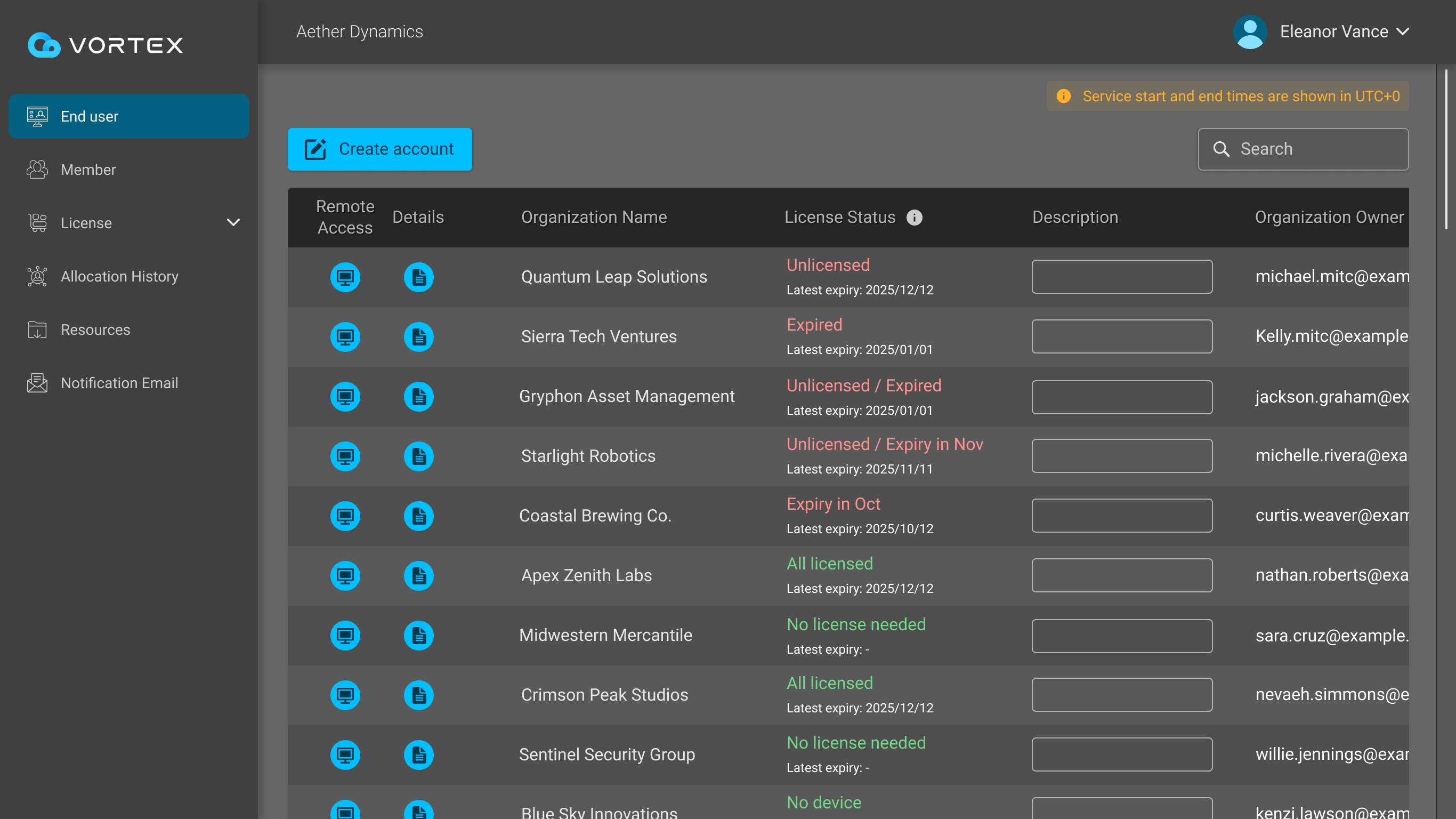Open remote access for Sentinel Security Group
The image size is (1456, 819).
(345, 754)
